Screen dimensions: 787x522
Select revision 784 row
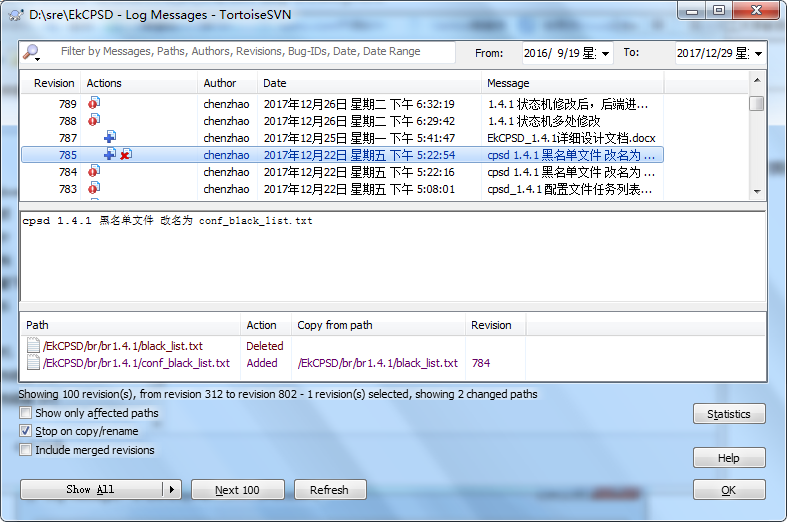(x=342, y=172)
